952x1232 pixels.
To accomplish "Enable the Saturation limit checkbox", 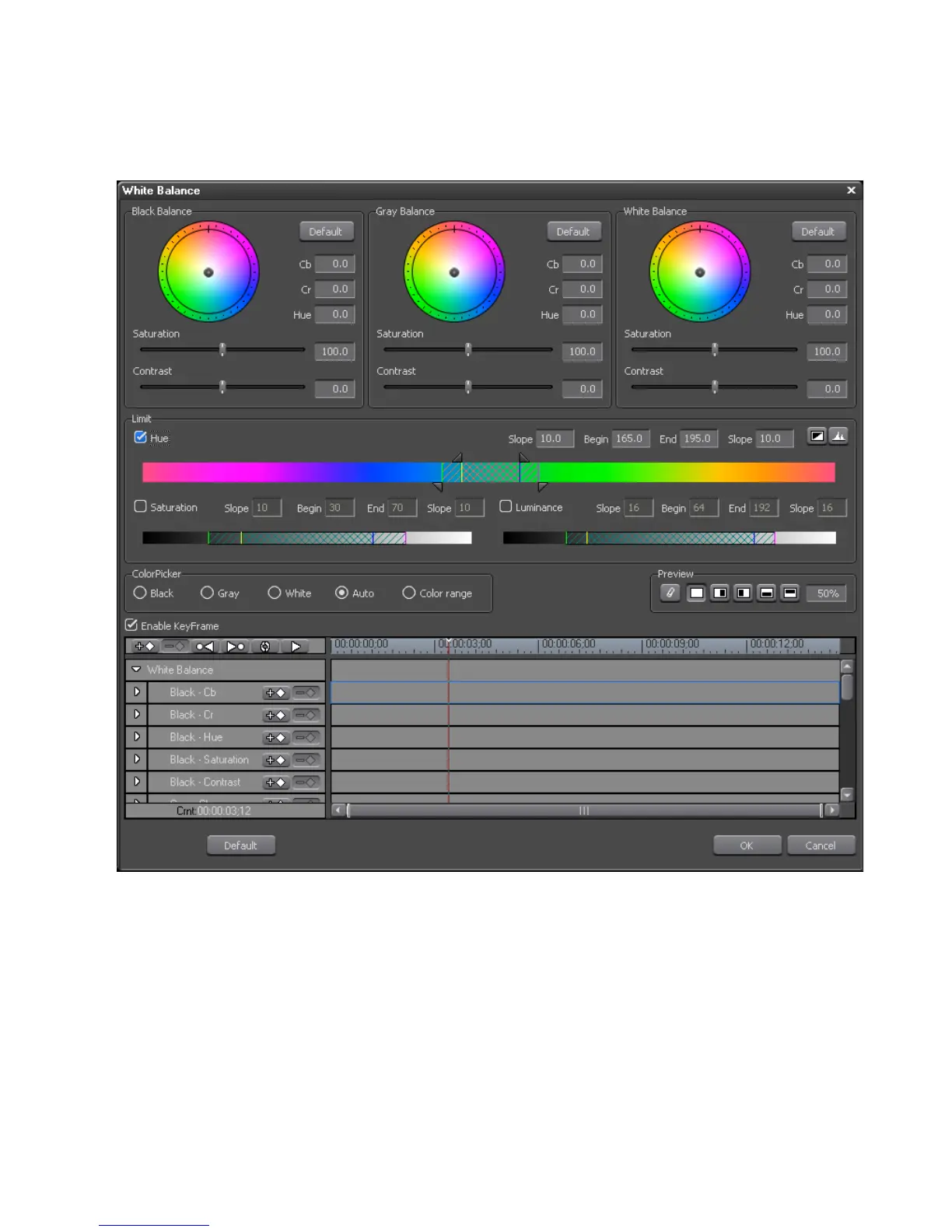I will point(141,506).
